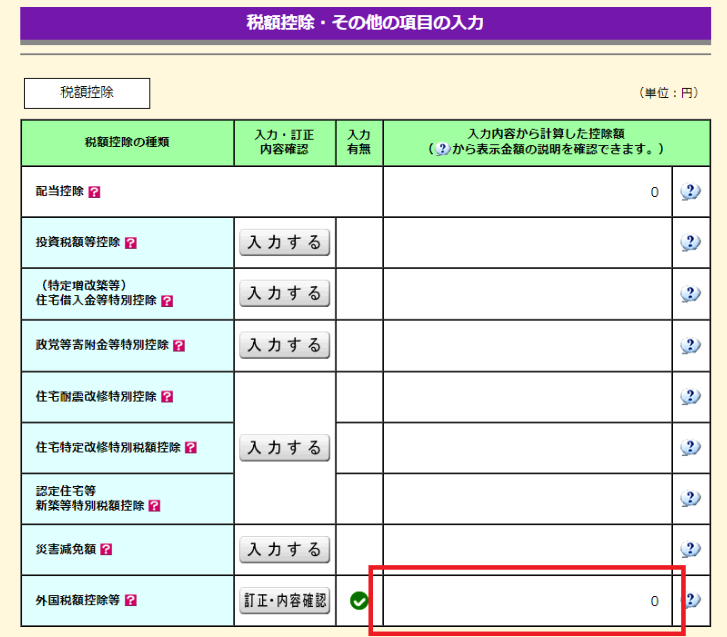Open help icon next to 住宅耐震改修特別控除
This screenshot has height=637, width=727.
point(167,397)
